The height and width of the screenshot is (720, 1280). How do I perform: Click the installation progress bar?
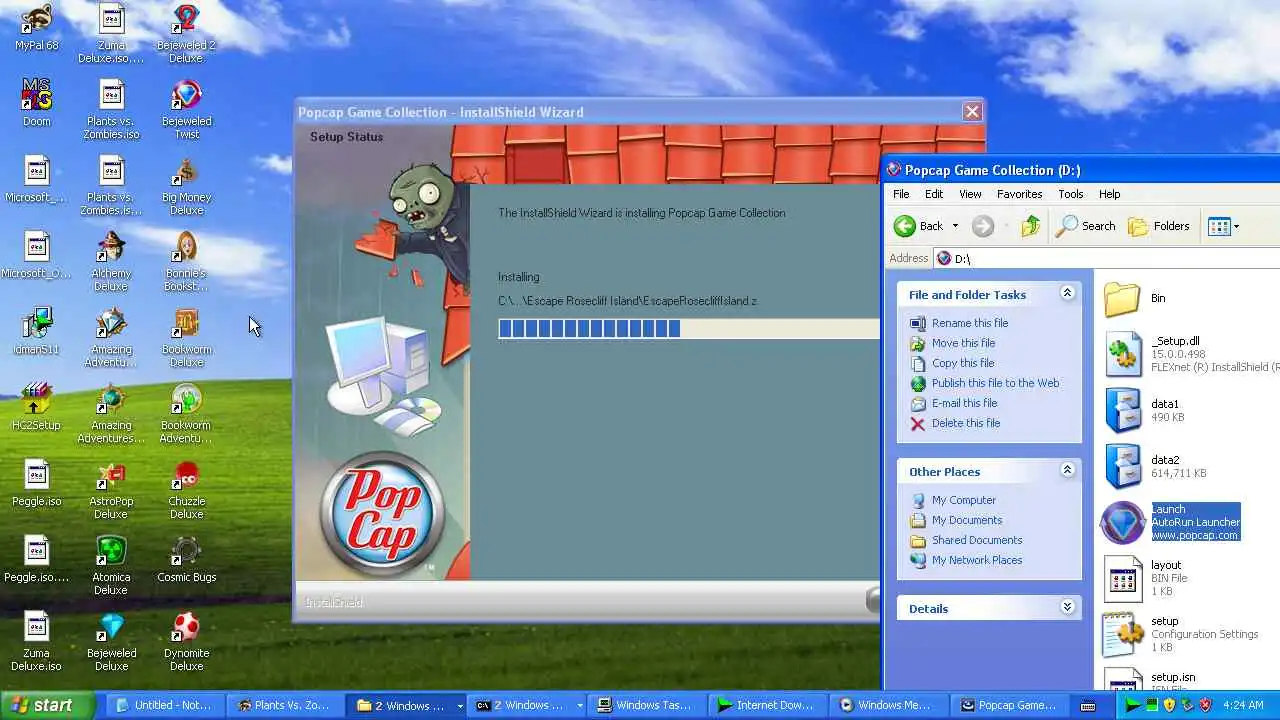[x=689, y=328]
